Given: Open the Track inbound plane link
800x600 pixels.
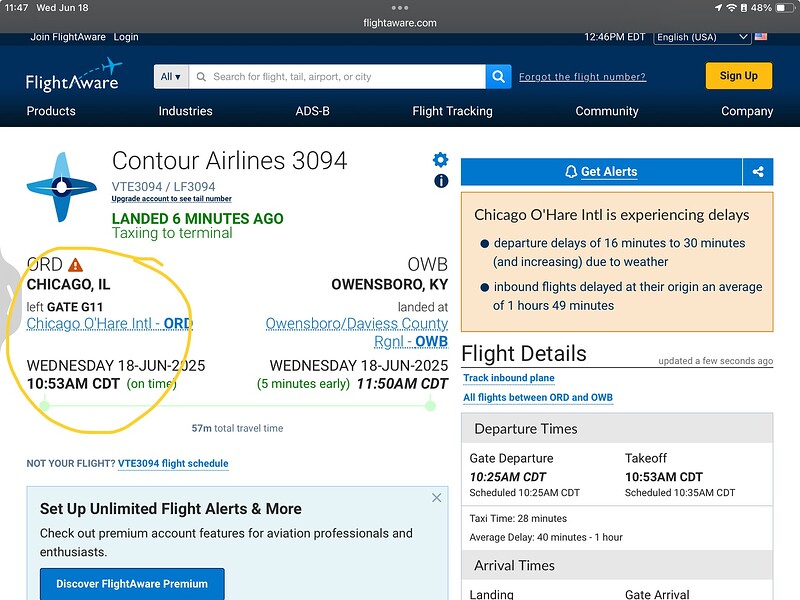Looking at the screenshot, I should 509,378.
